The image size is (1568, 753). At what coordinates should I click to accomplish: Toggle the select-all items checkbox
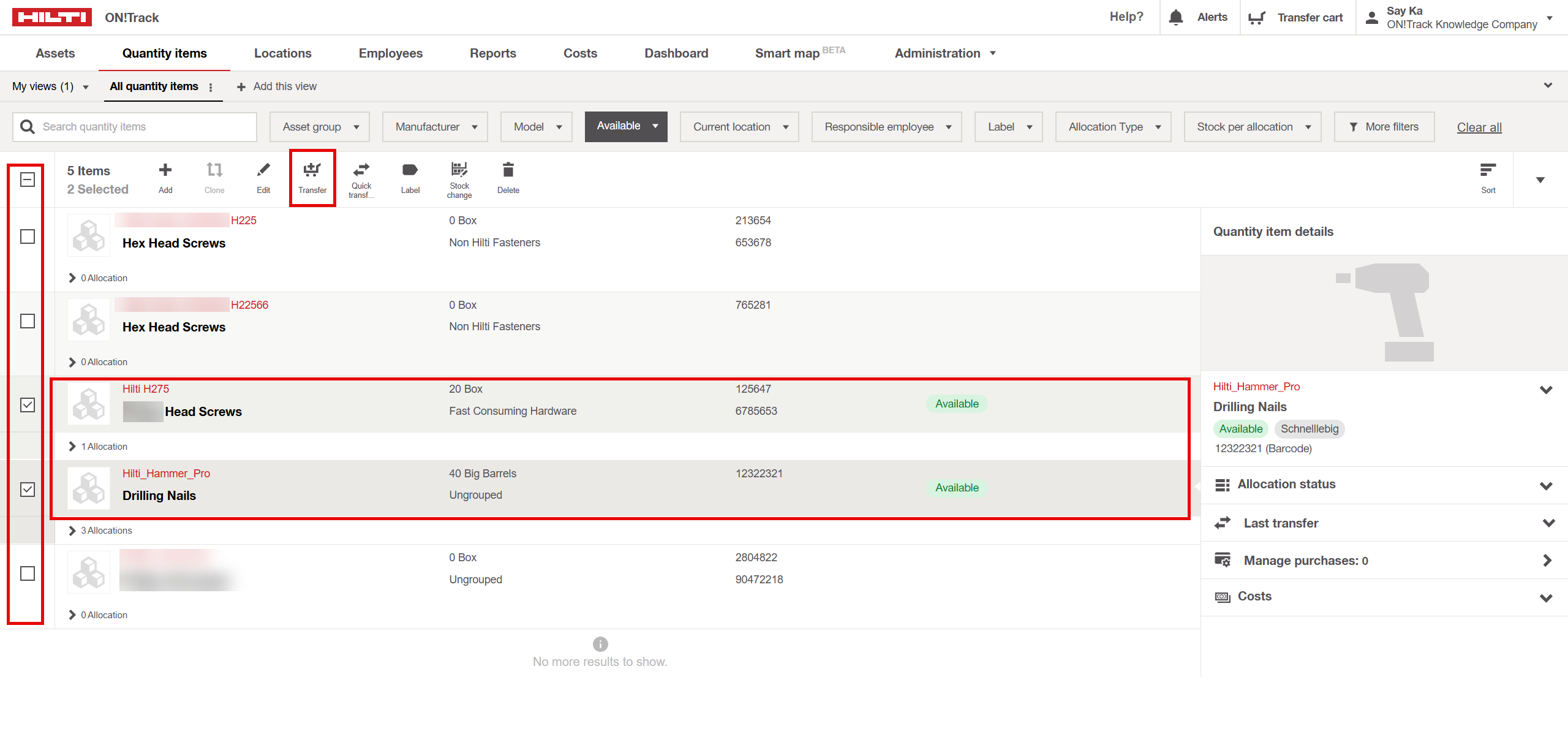(28, 180)
